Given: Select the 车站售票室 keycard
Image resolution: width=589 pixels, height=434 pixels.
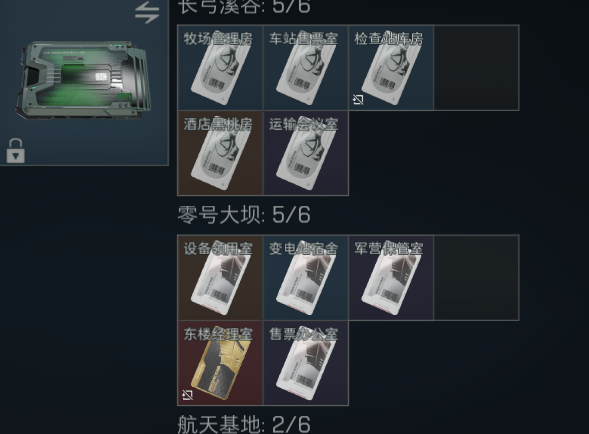Looking at the screenshot, I should (x=306, y=68).
